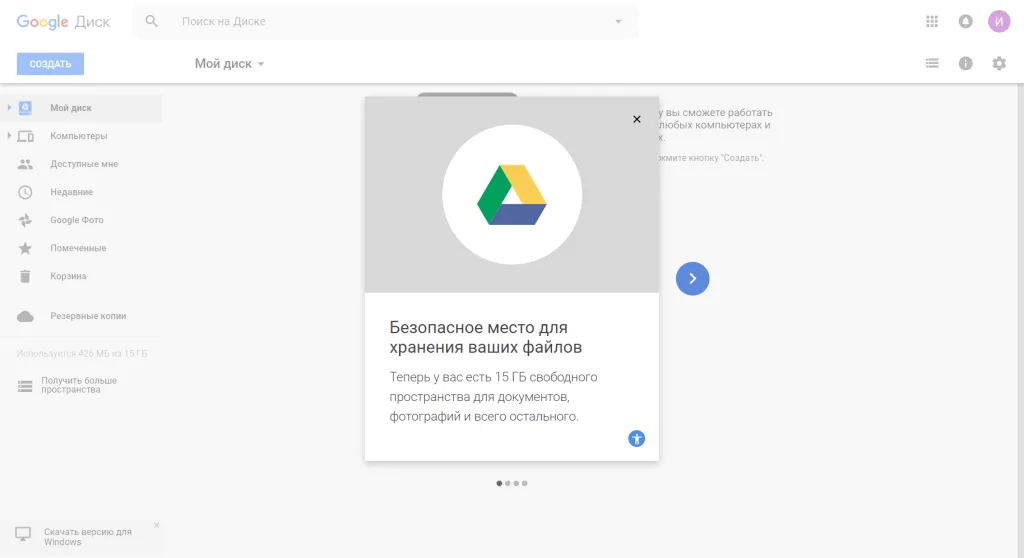
Task: Click the Корзина trash icon
Action: click(x=25, y=276)
